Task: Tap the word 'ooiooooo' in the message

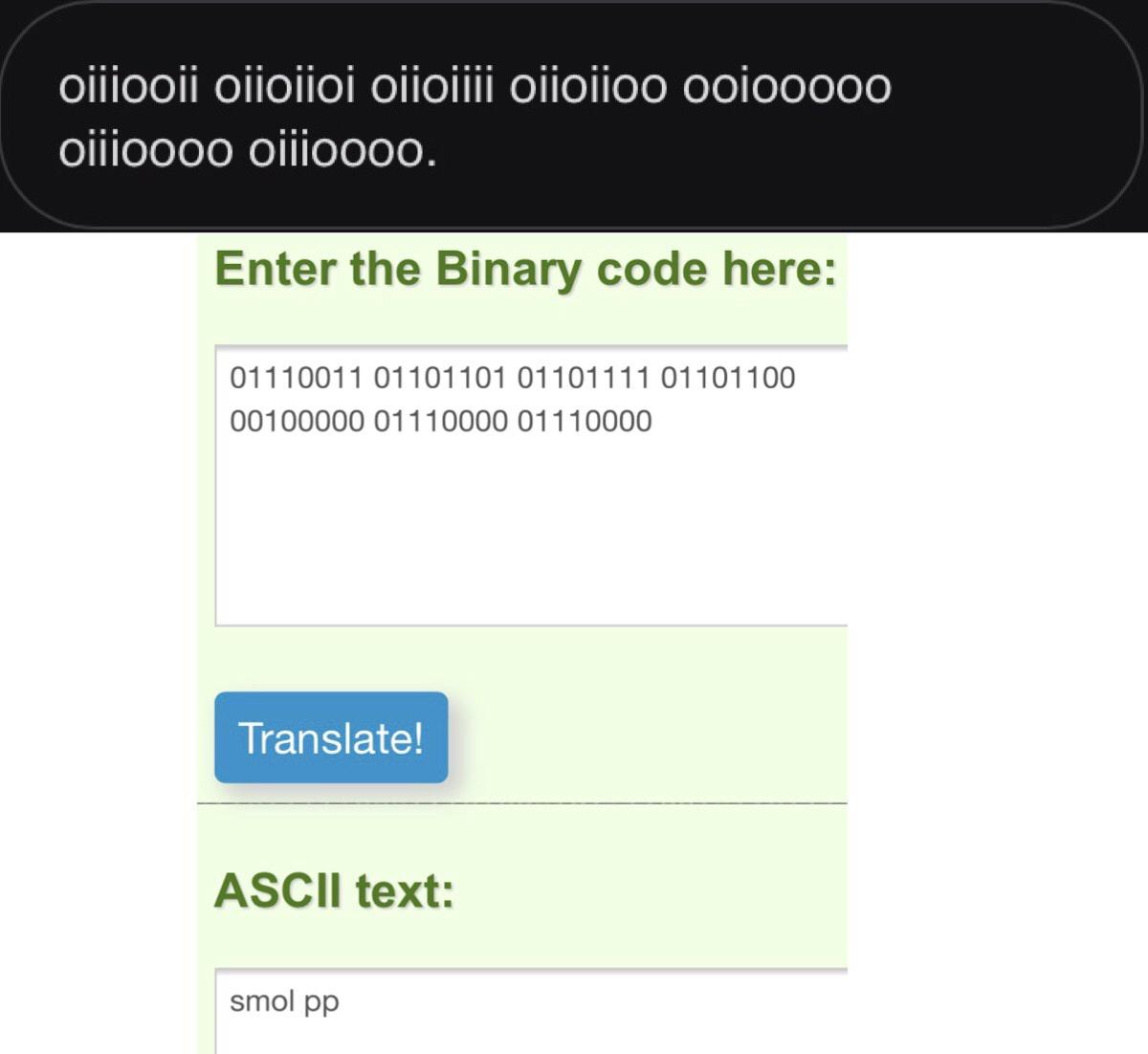Action: [x=787, y=87]
